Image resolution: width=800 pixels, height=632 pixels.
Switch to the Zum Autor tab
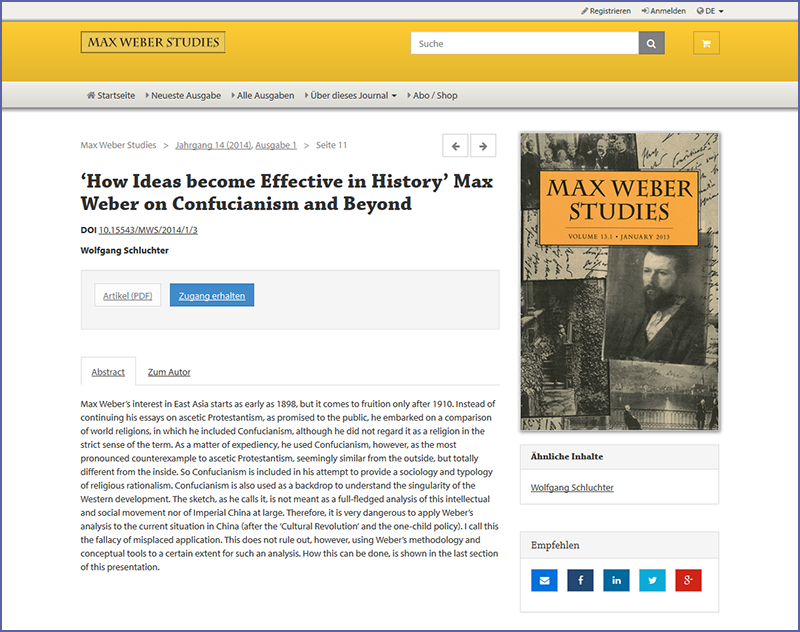point(169,372)
